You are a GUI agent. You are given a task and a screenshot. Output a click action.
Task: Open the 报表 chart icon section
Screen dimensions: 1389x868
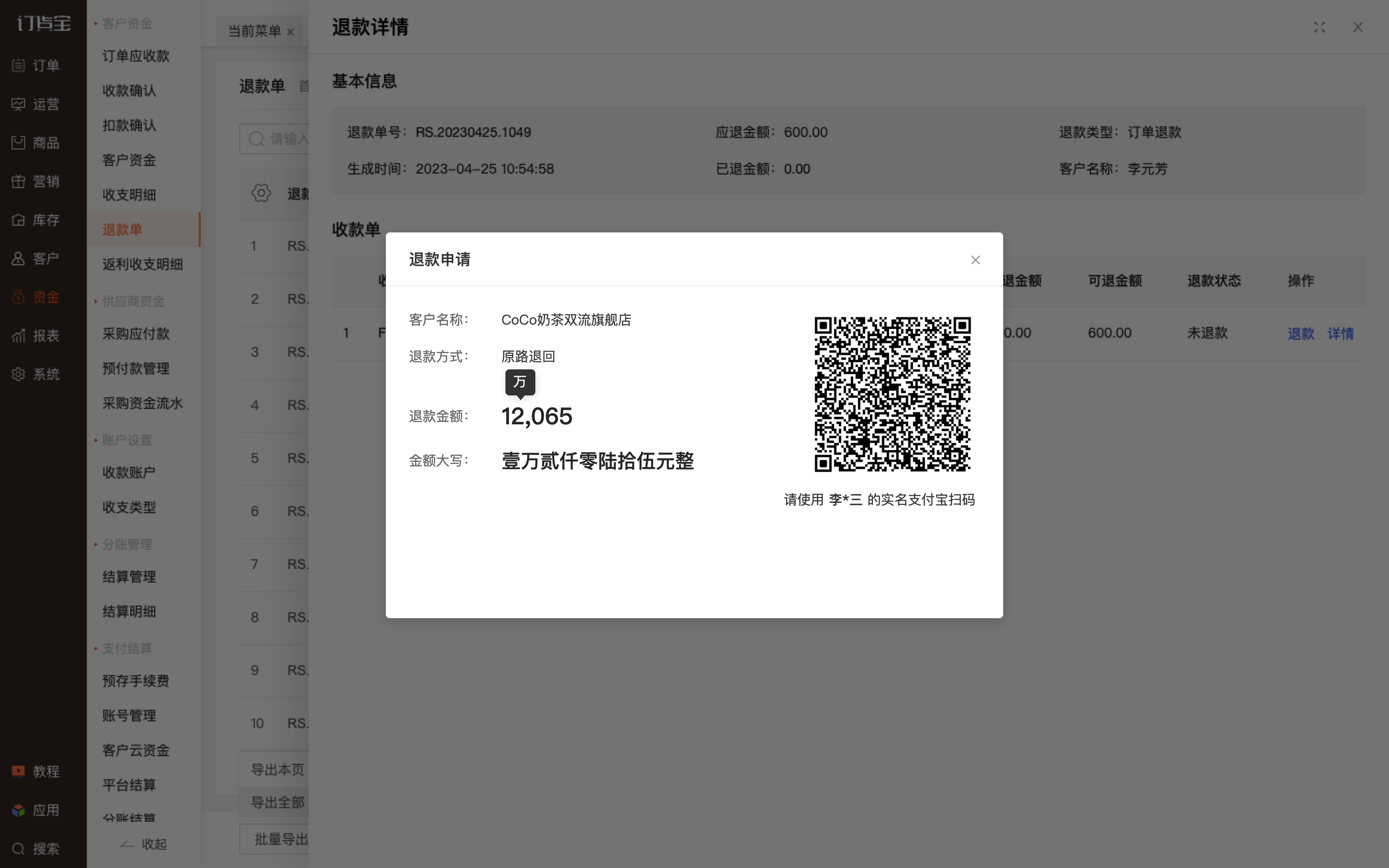pos(36,336)
